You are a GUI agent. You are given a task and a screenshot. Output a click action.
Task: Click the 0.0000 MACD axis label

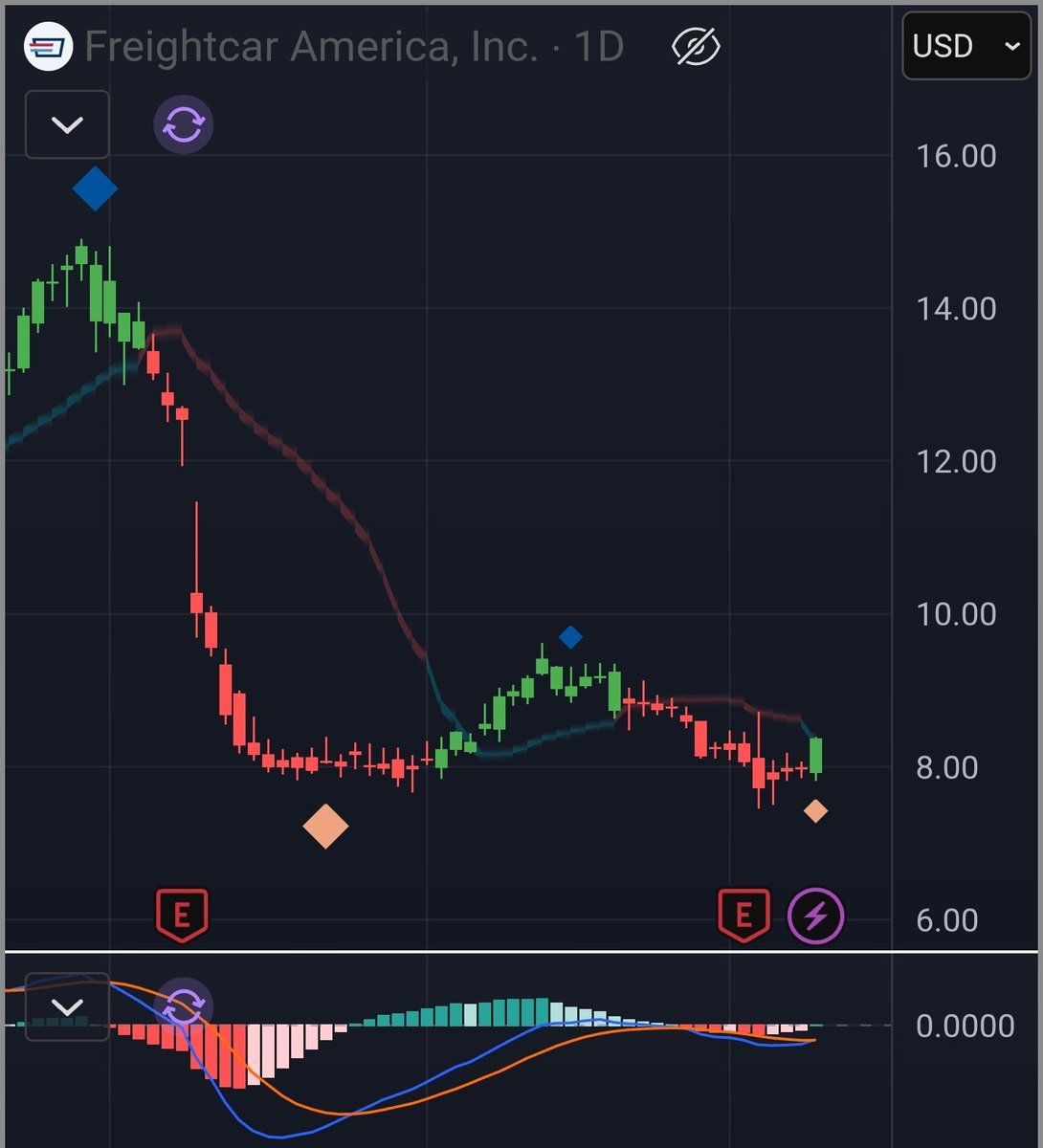(965, 1026)
